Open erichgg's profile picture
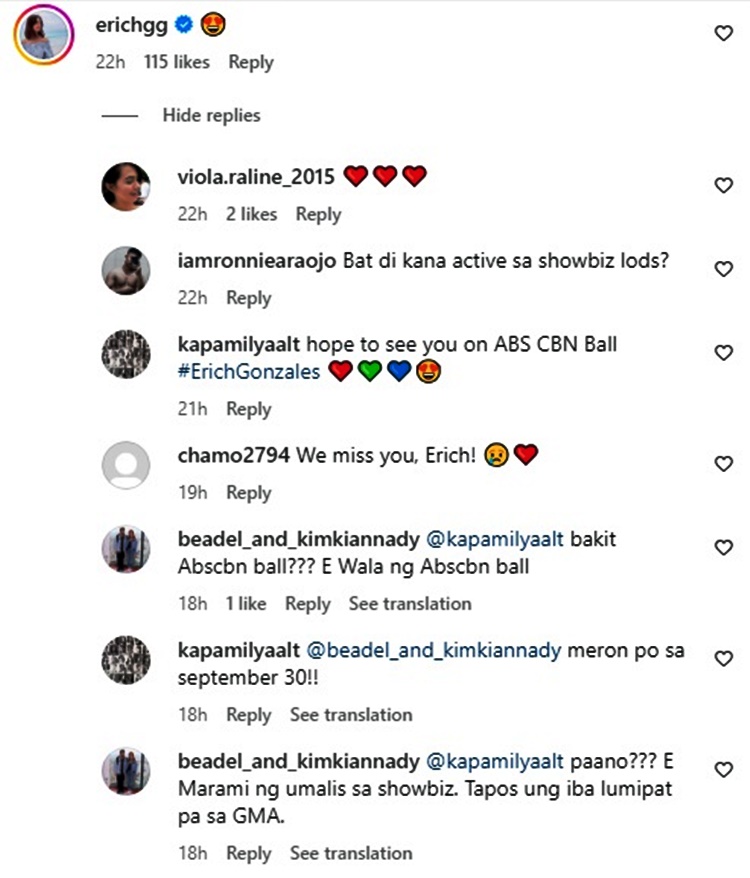The image size is (750, 878). (43, 35)
